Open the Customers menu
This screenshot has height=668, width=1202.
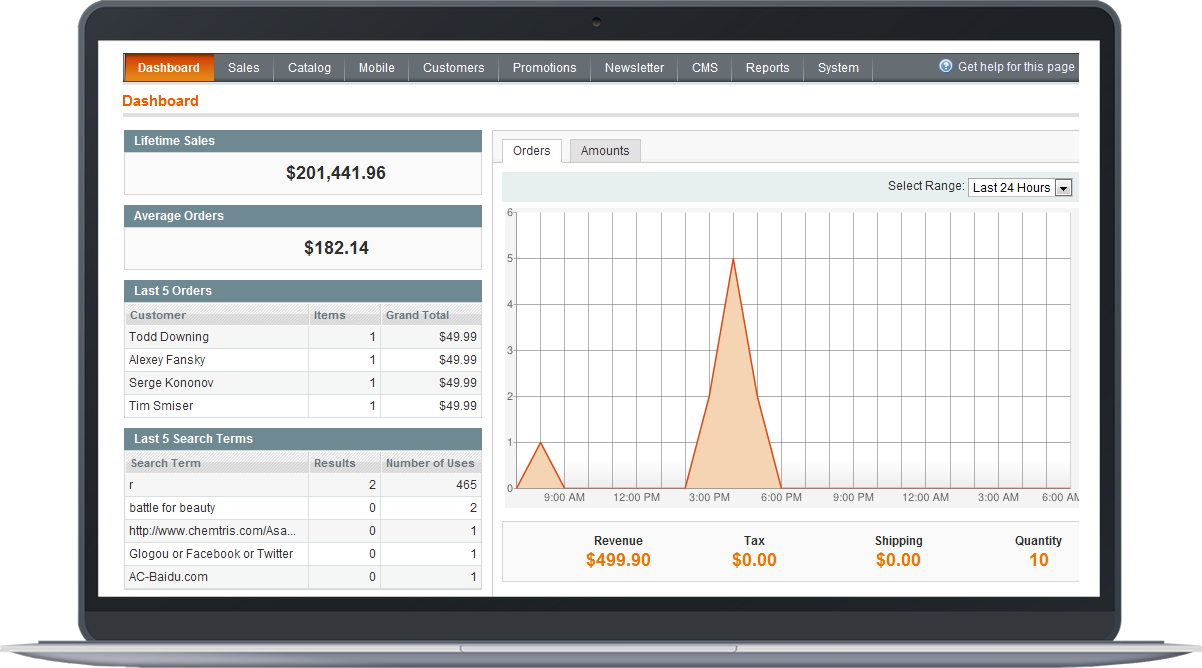tap(453, 67)
